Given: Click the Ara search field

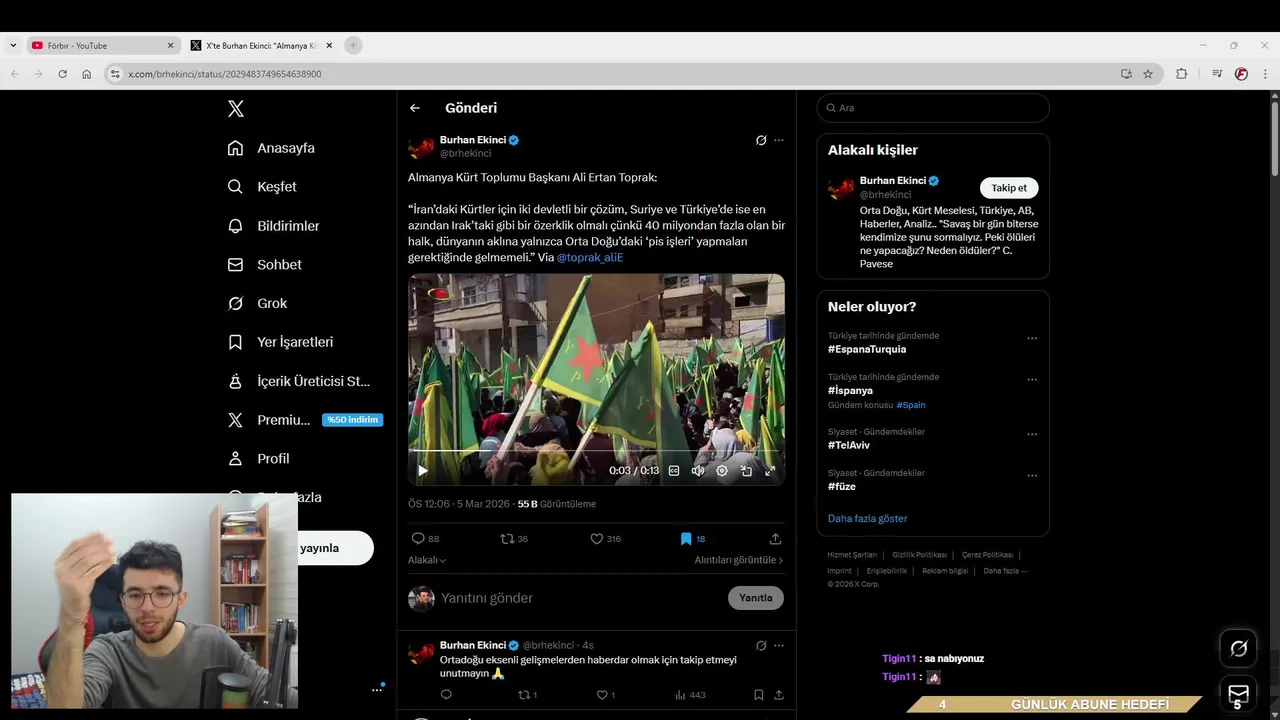Looking at the screenshot, I should (x=933, y=108).
